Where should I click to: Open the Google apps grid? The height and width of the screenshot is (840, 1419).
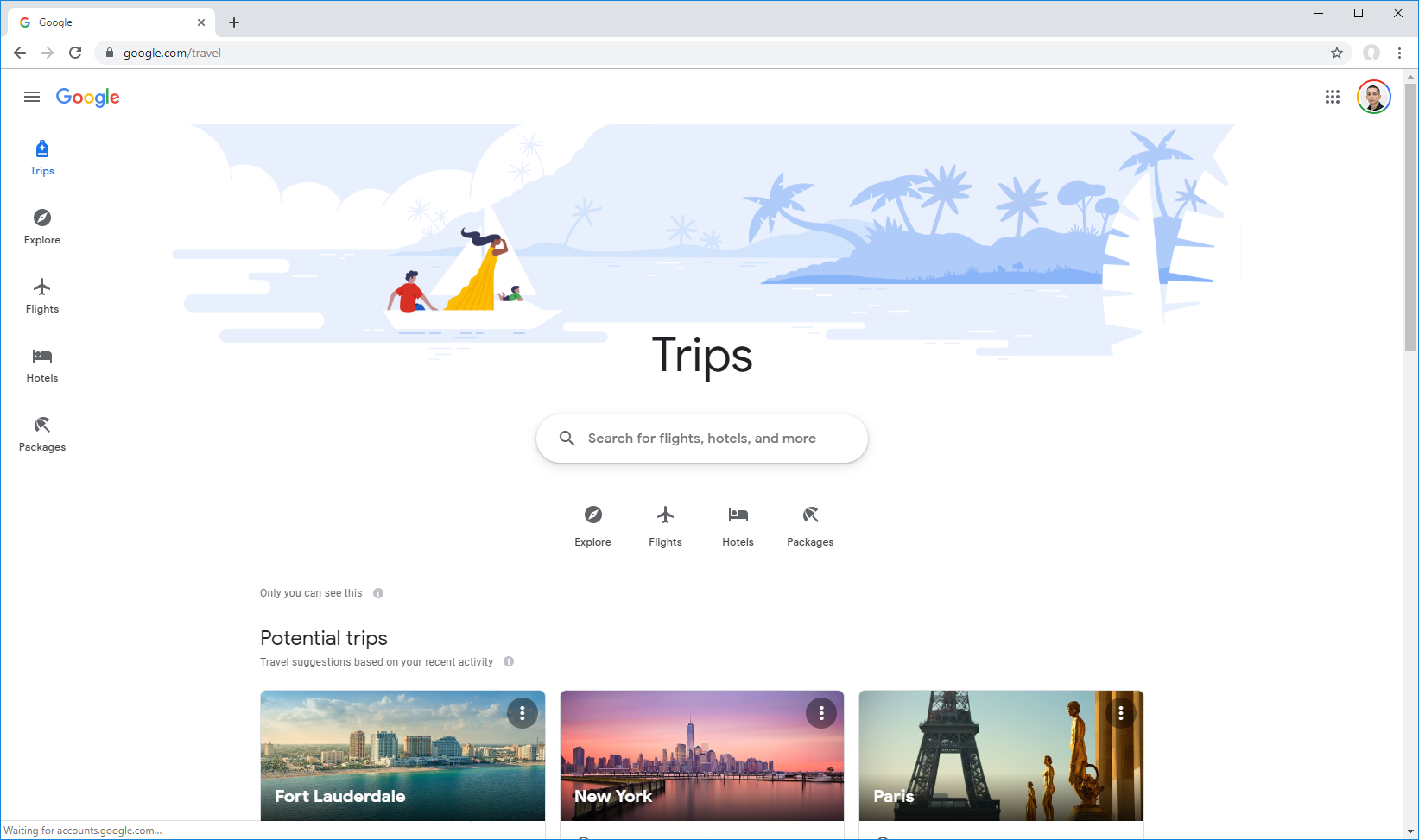[1331, 97]
